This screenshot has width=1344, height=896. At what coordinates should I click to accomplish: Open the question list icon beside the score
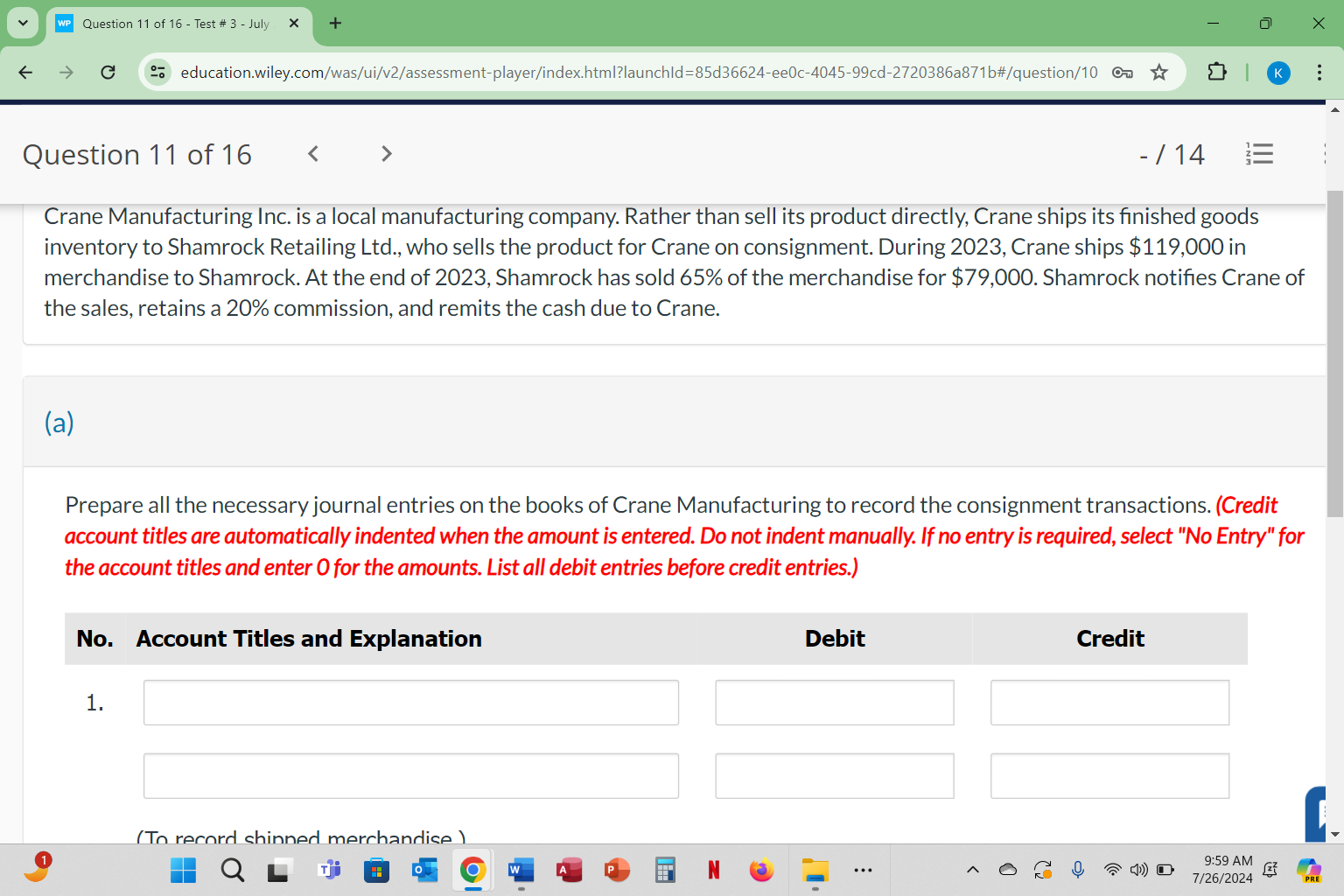click(x=1260, y=154)
